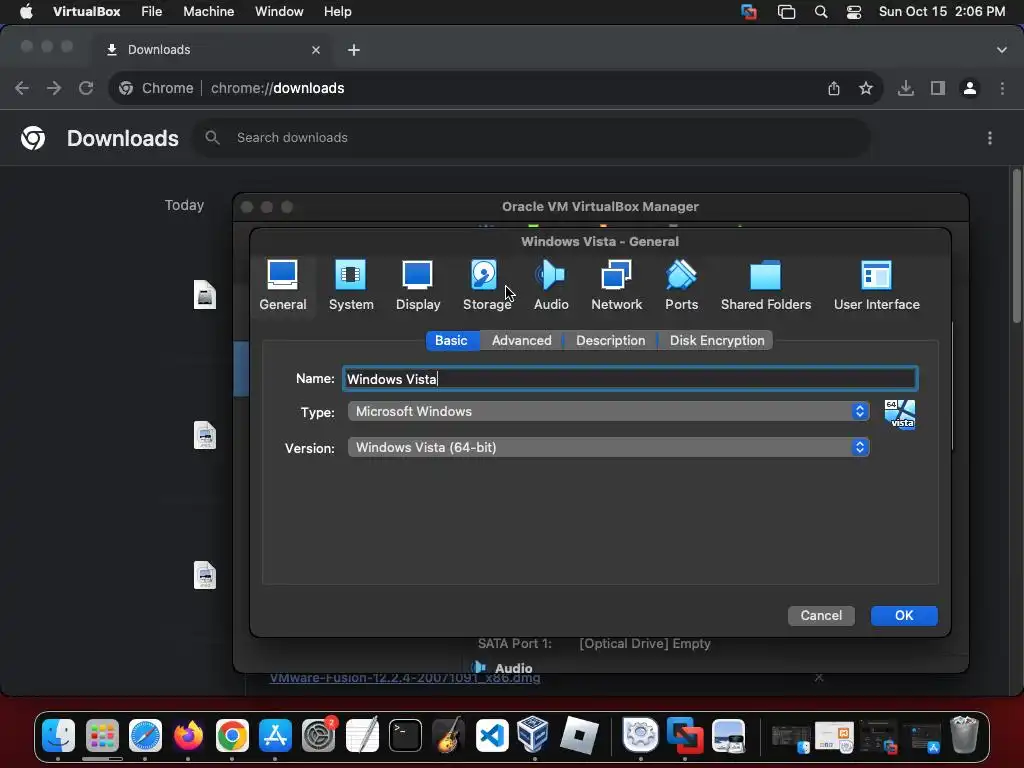Open the User Interface settings section
The height and width of the screenshot is (768, 1024).
coord(876,285)
